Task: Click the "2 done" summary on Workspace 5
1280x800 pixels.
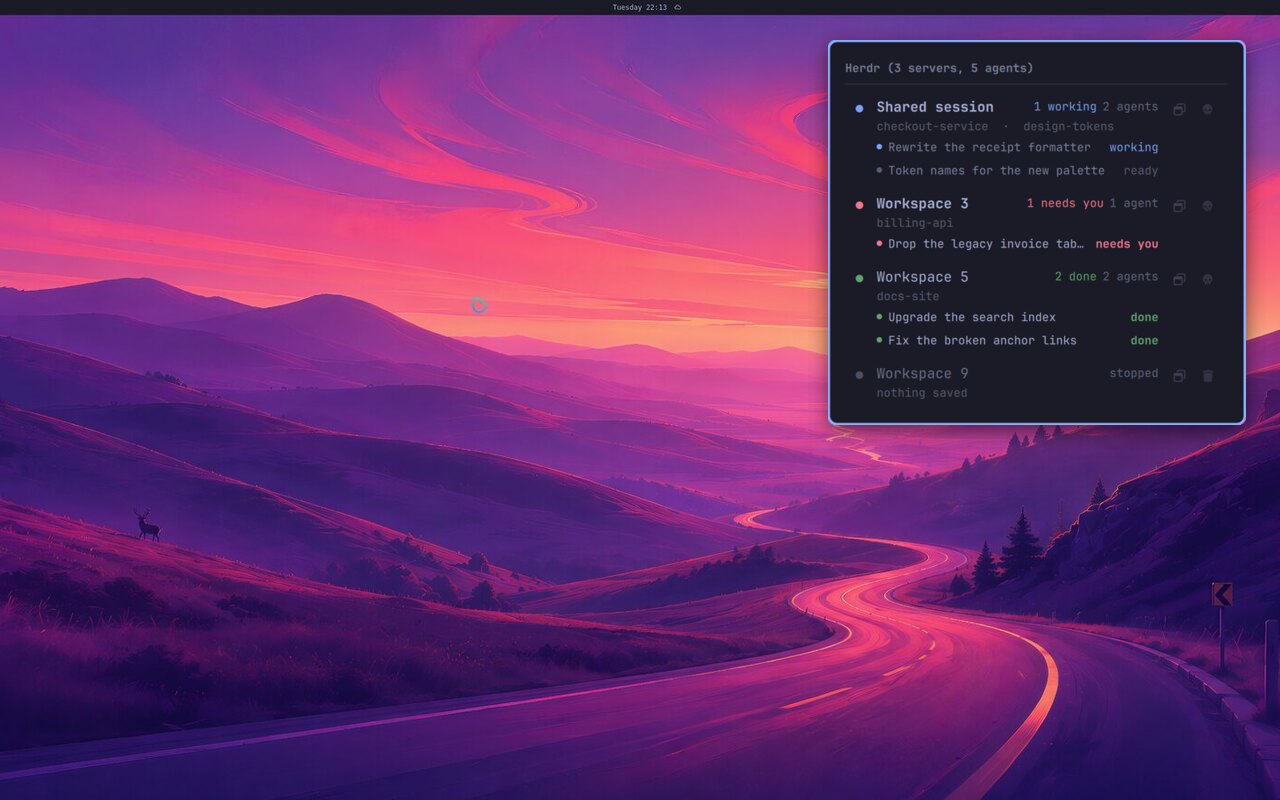Action: point(1076,277)
